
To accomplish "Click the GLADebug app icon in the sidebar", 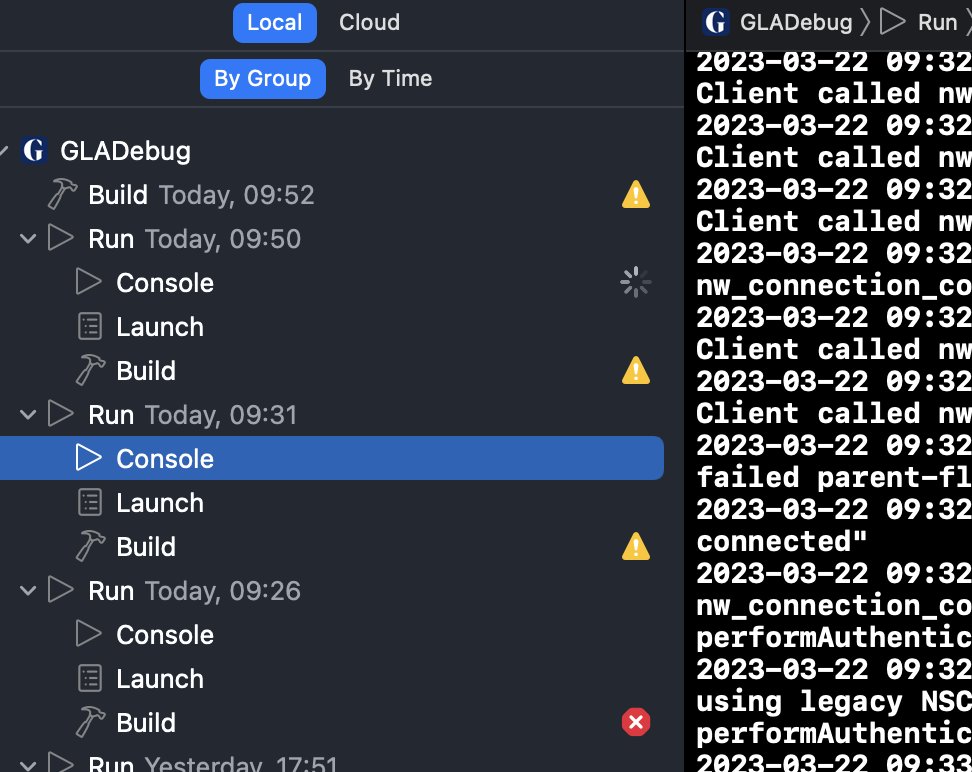I will [x=33, y=151].
